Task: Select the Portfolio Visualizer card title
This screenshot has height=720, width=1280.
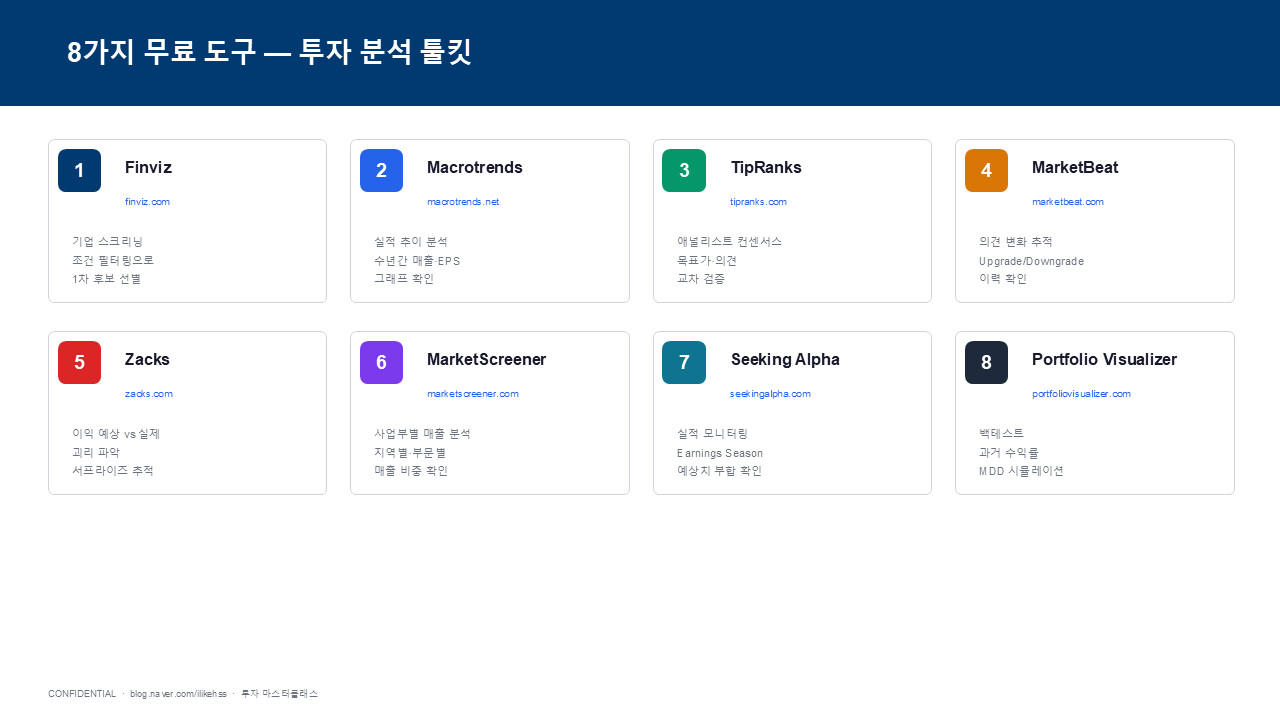Action: coord(1104,359)
